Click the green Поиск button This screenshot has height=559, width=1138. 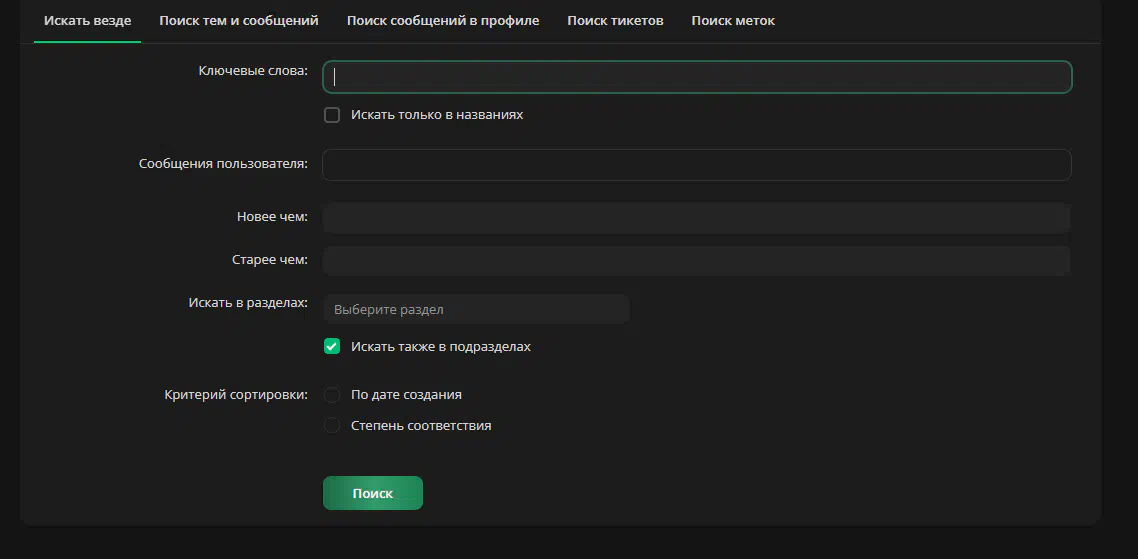pyautogui.click(x=373, y=493)
